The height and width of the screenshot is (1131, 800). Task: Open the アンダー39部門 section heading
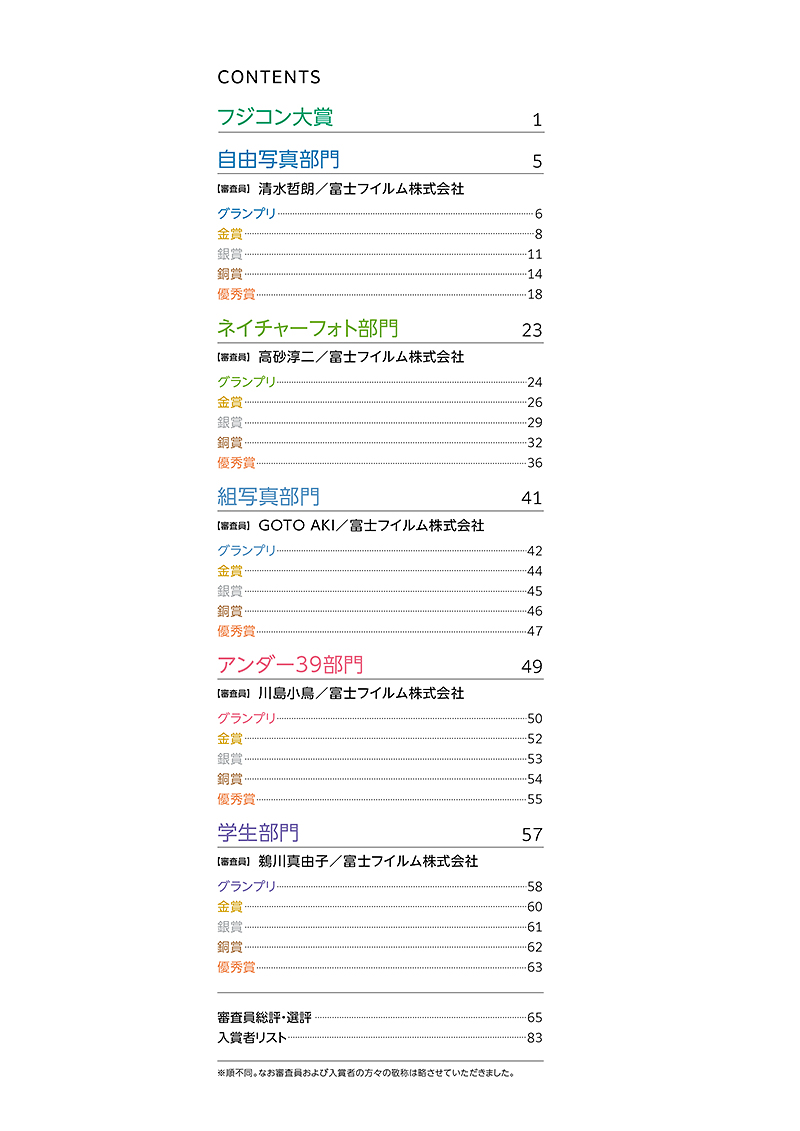click(x=290, y=665)
